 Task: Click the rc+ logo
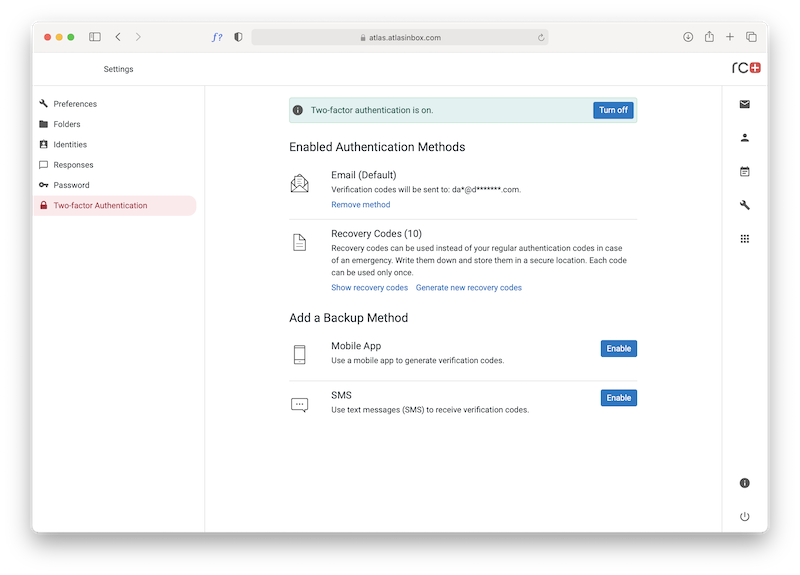coord(746,68)
